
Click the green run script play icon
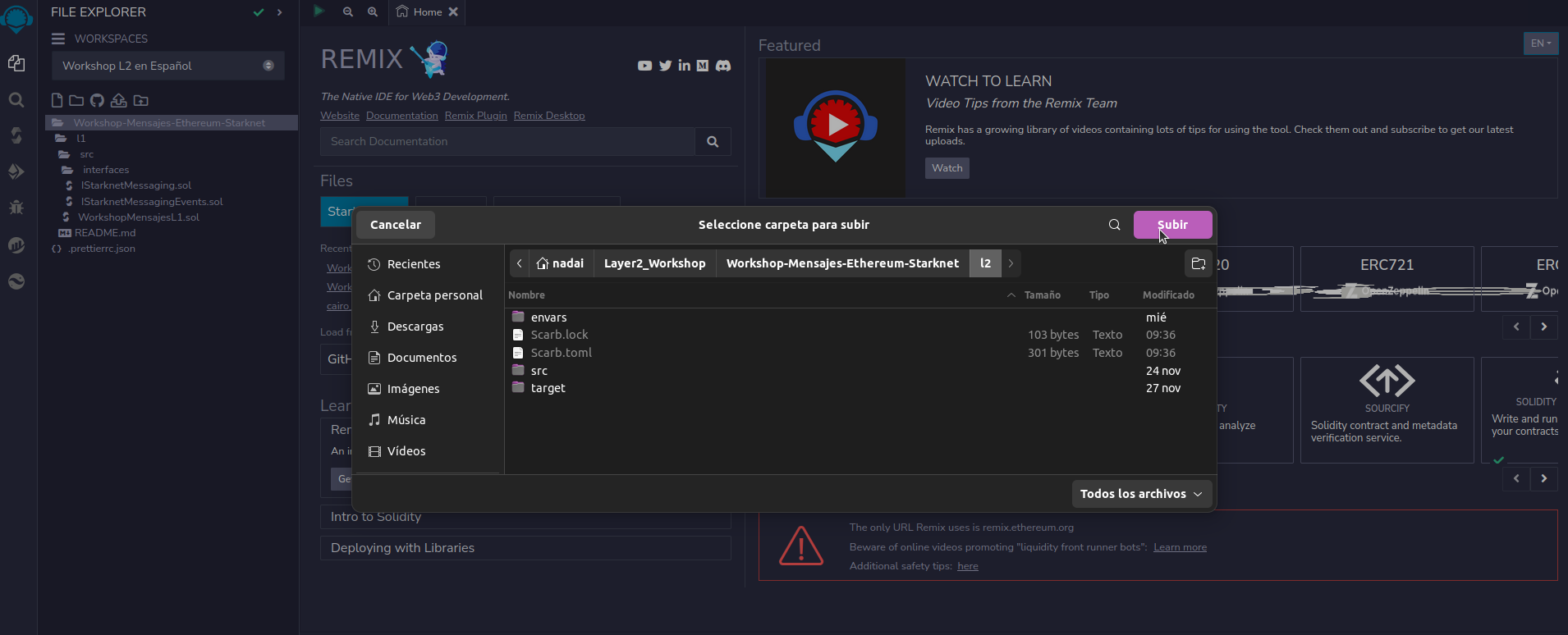click(x=319, y=11)
